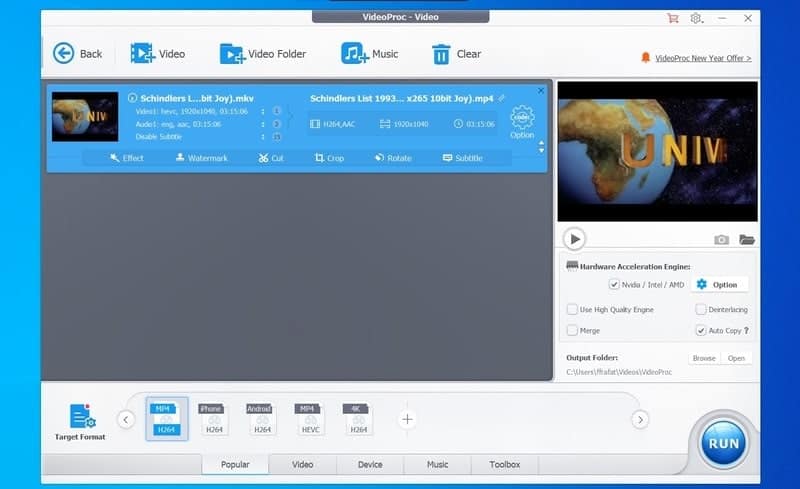Open Hardware Acceleration Option button

(719, 284)
